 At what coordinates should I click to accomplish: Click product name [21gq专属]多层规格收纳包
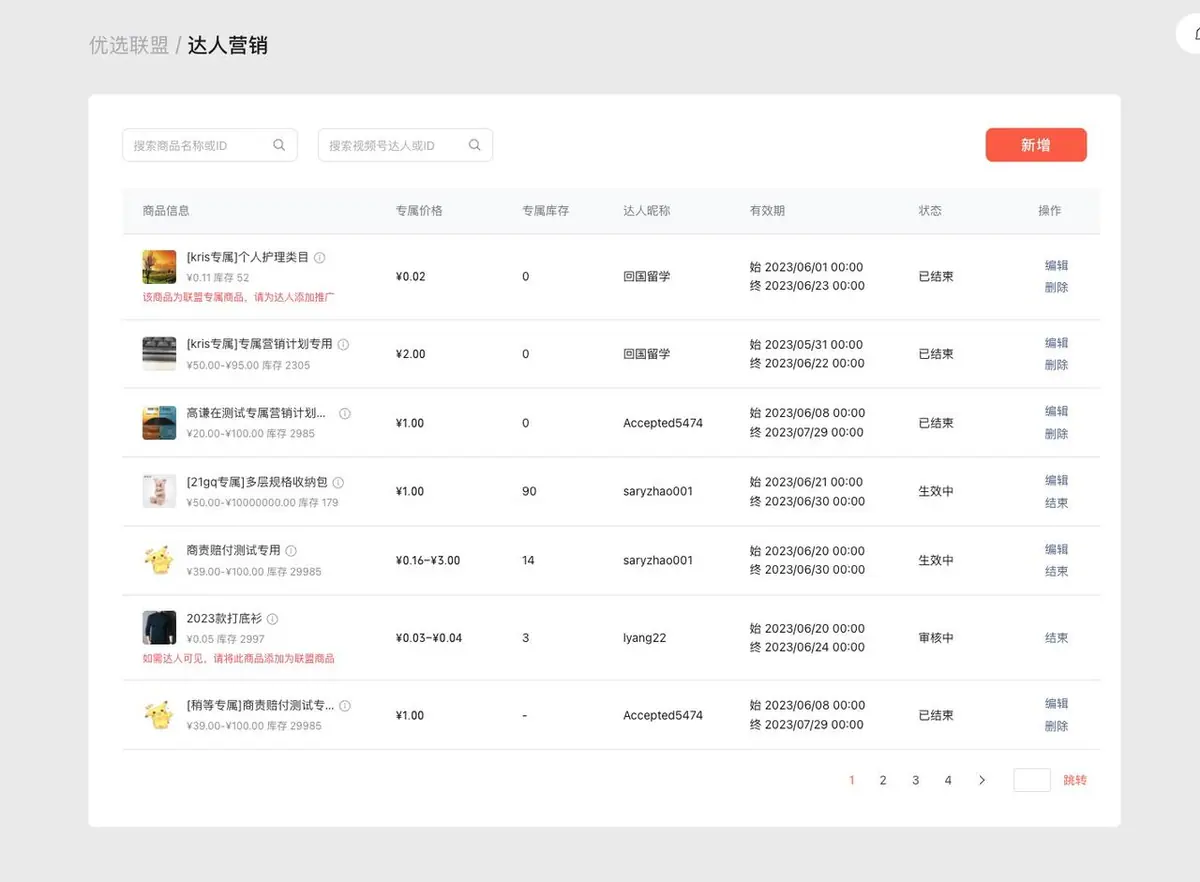(257, 482)
